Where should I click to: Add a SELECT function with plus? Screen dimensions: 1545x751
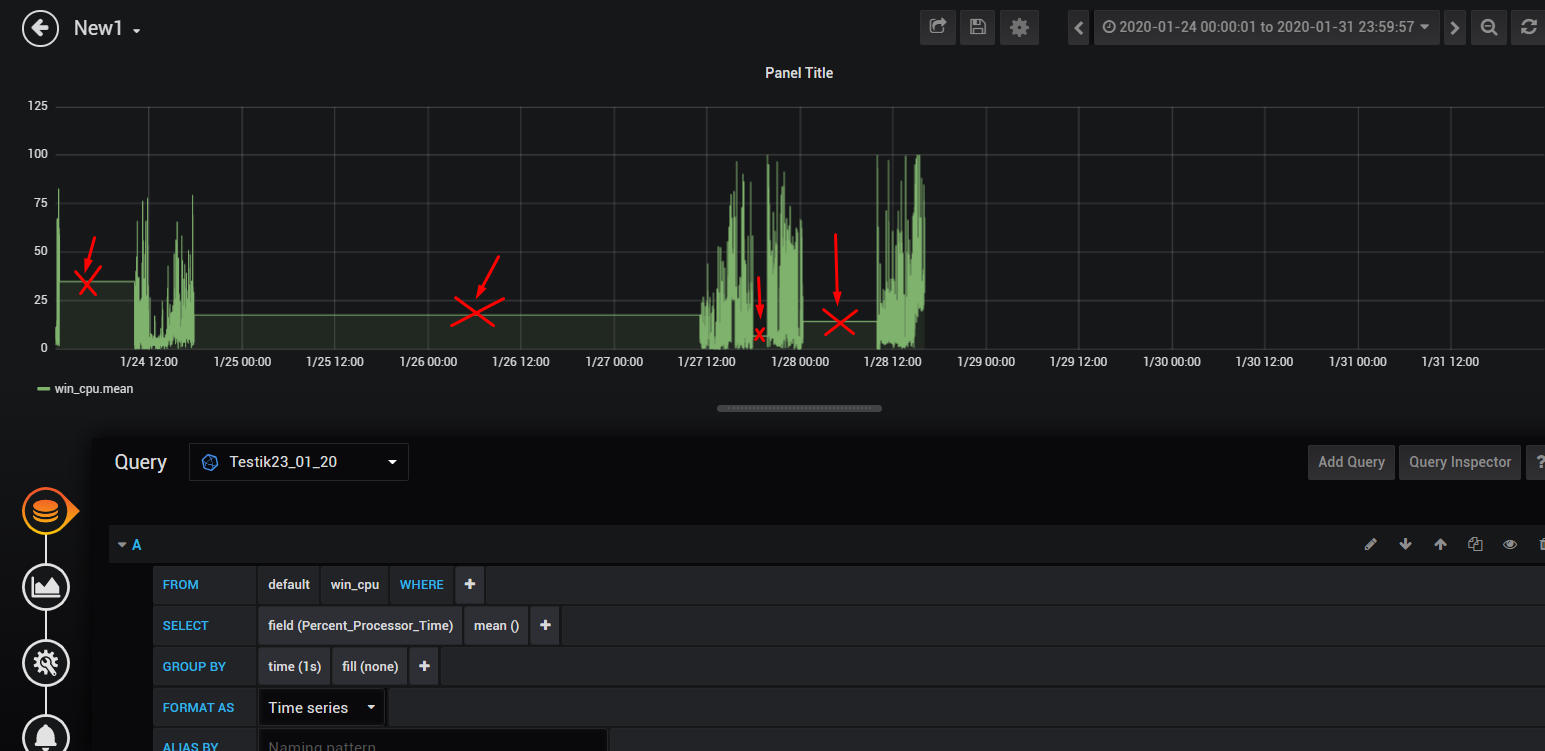point(545,626)
